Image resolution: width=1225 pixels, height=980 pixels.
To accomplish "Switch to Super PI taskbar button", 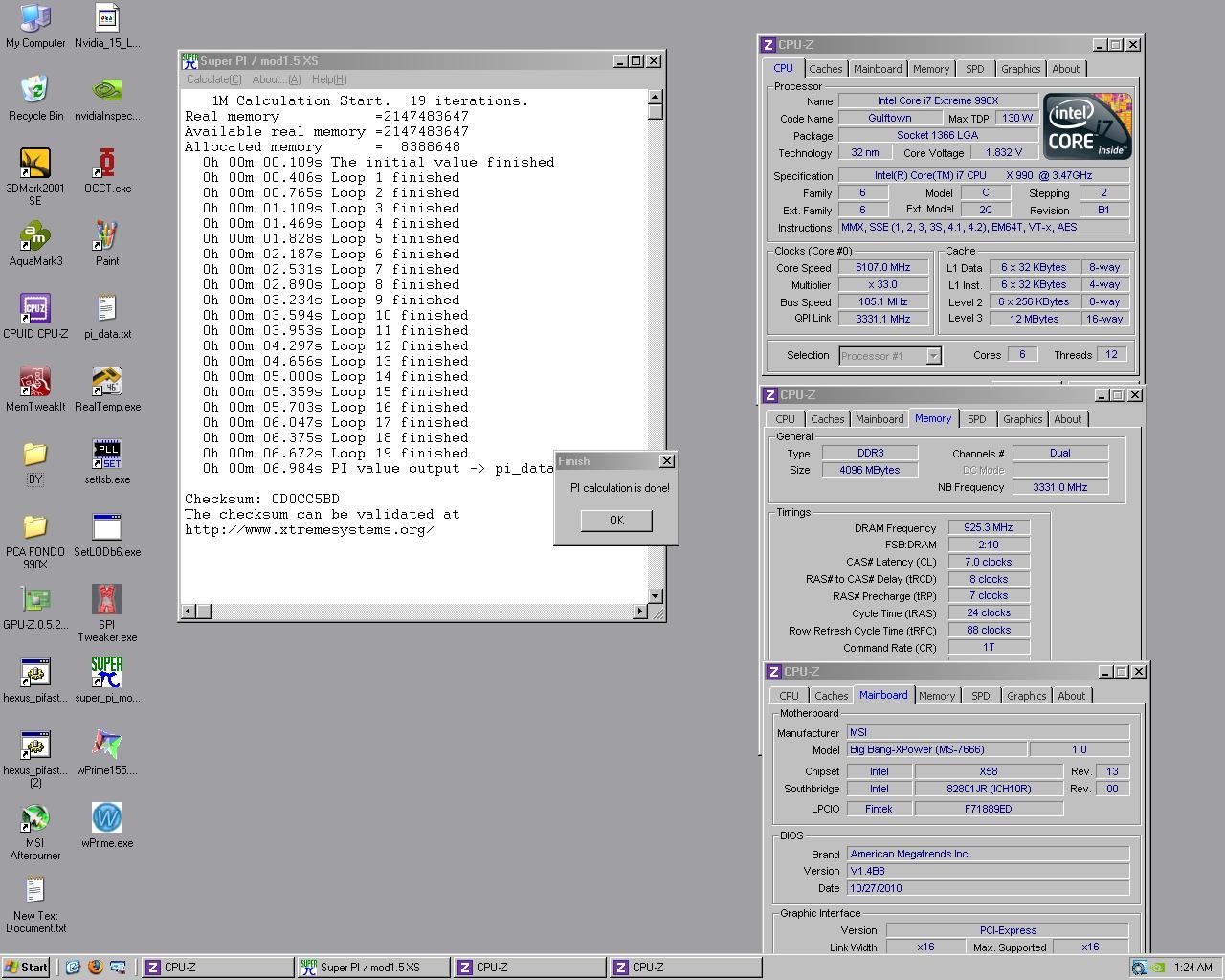I will 373,968.
